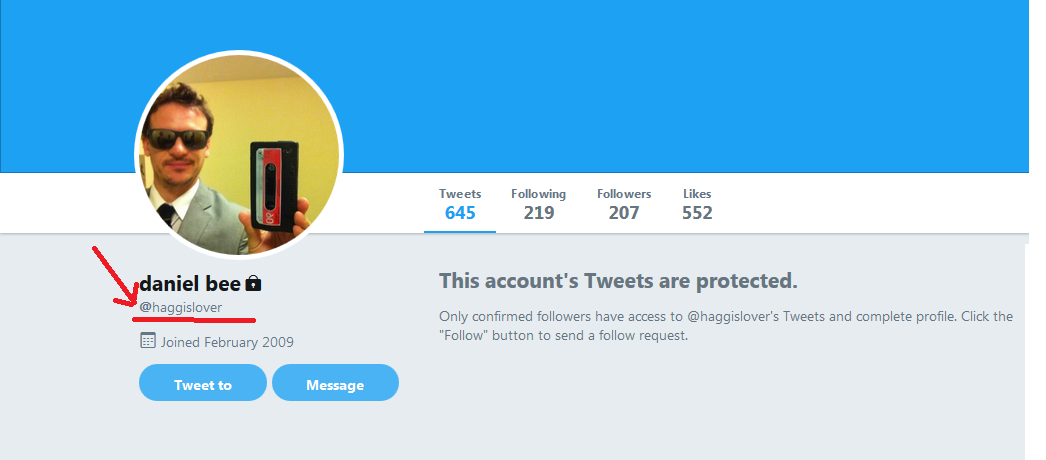
Task: Click the blue underline beneath Tweets tab
Action: click(x=460, y=231)
